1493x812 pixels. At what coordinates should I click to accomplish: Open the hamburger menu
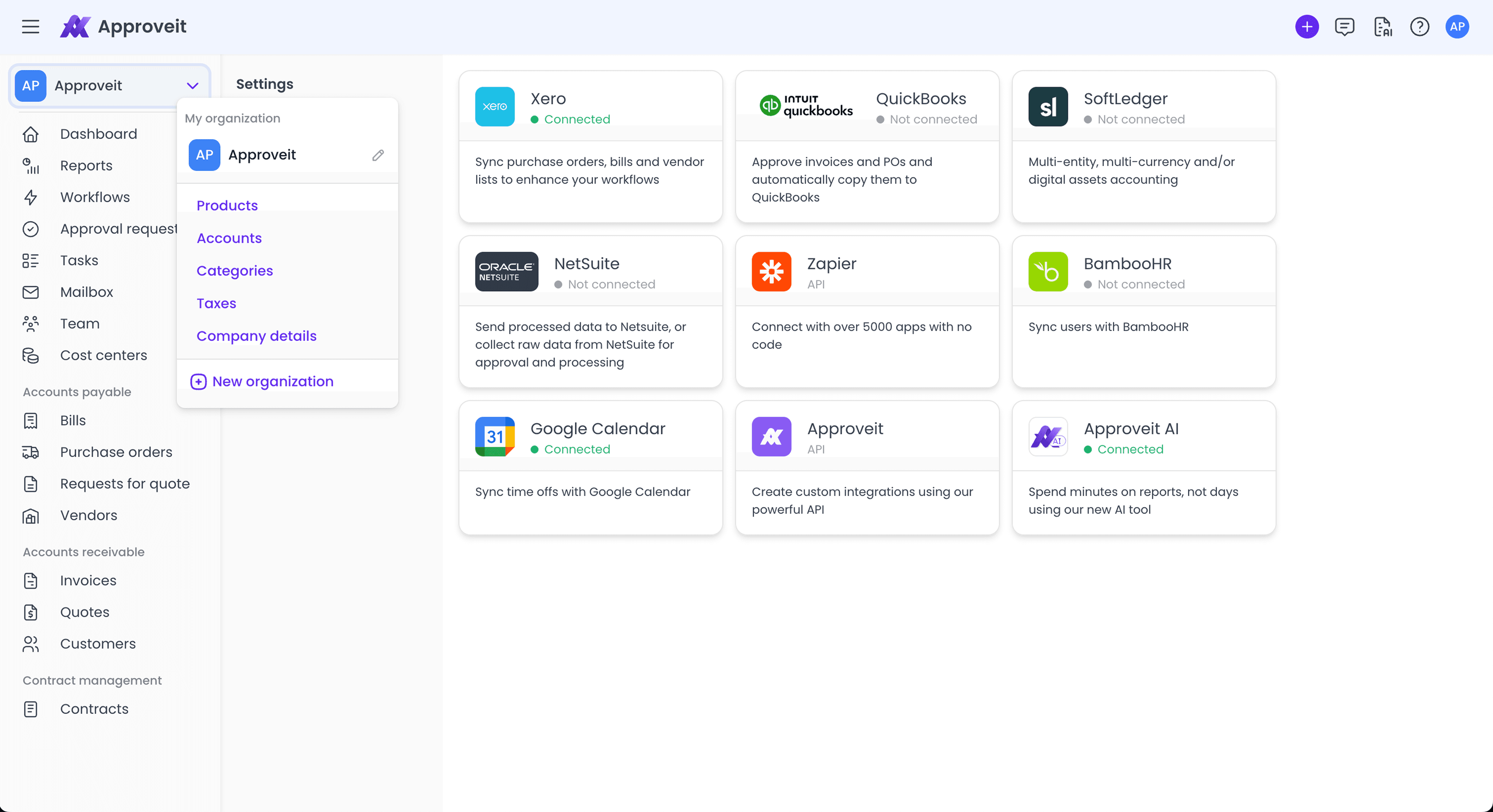pos(30,27)
